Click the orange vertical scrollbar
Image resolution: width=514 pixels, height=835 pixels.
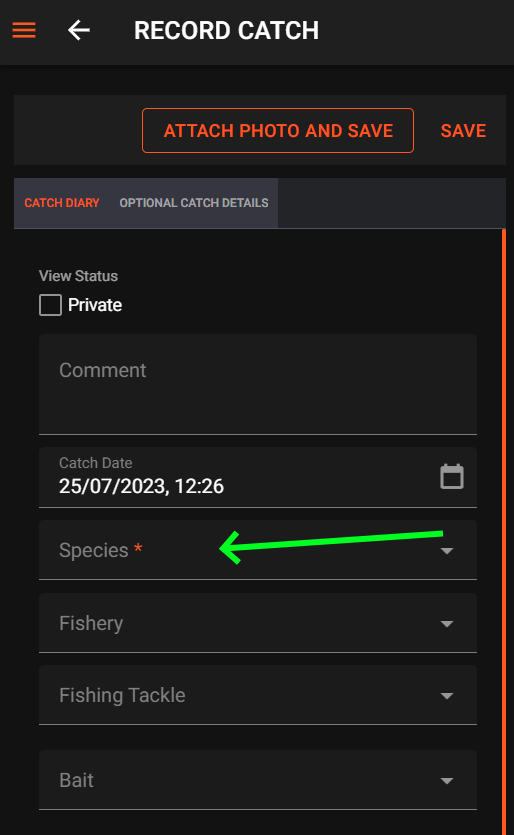pyautogui.click(x=503, y=531)
